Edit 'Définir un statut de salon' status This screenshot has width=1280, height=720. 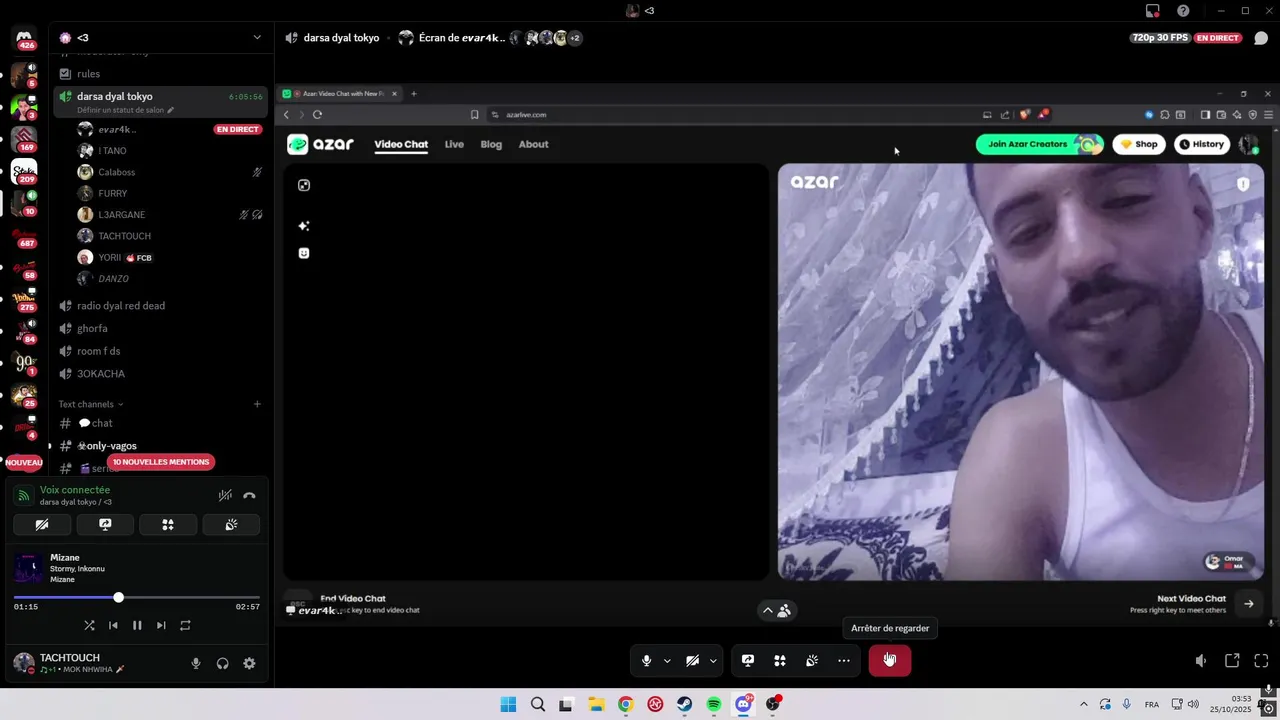click(125, 110)
